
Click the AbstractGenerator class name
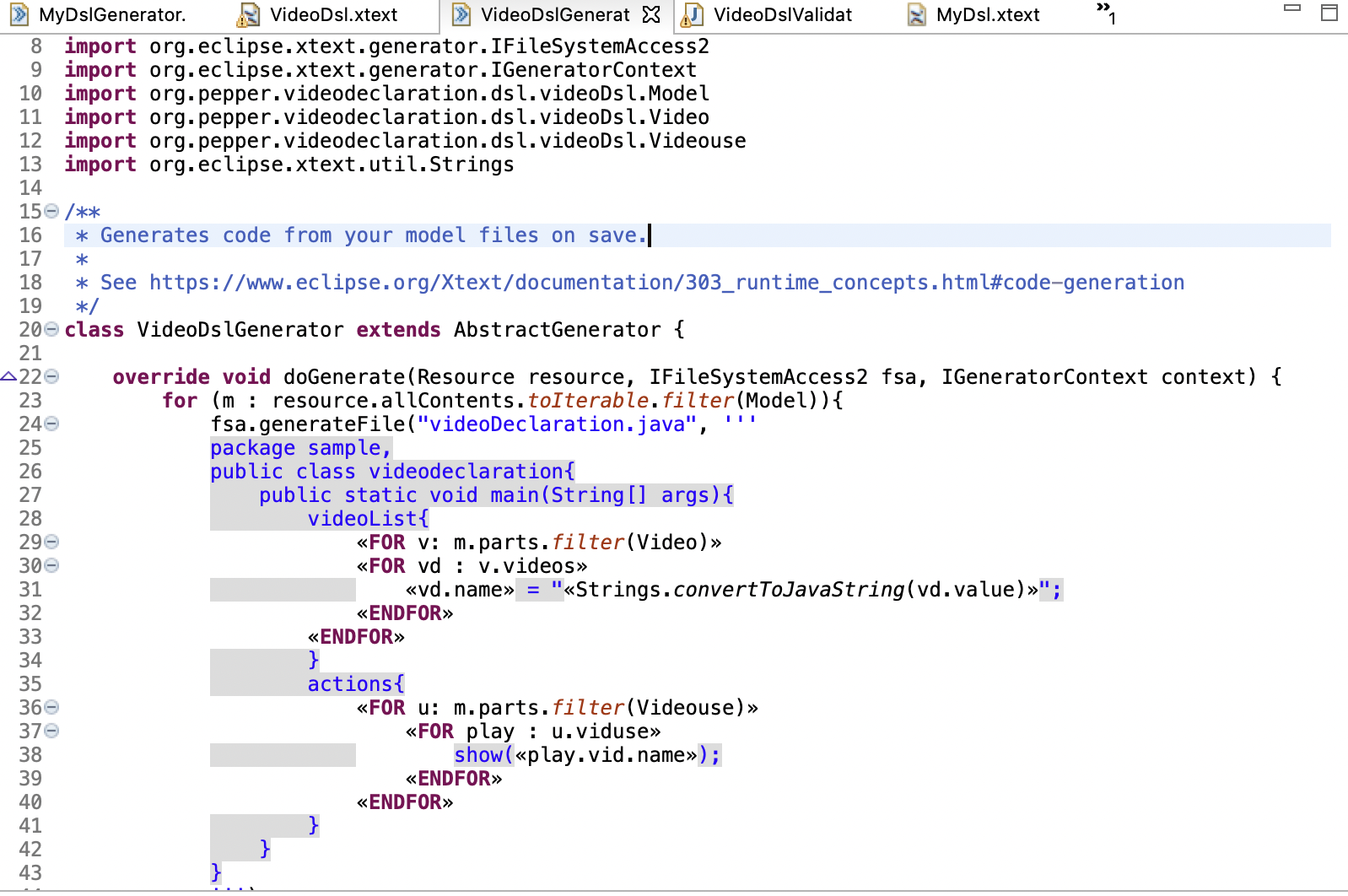click(x=558, y=330)
